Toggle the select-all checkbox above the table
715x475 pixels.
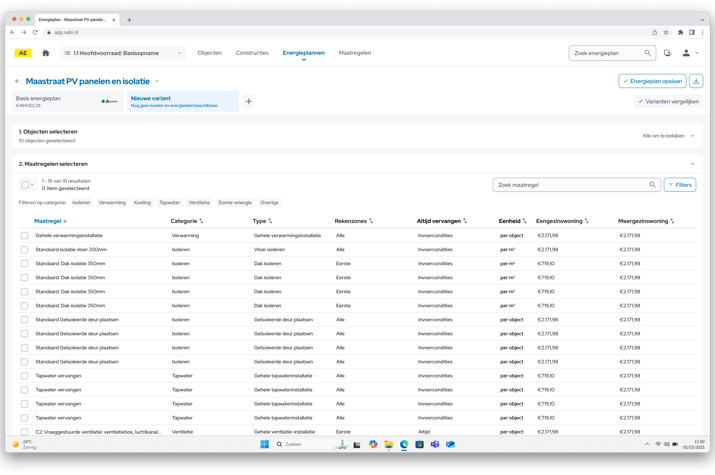click(x=25, y=185)
